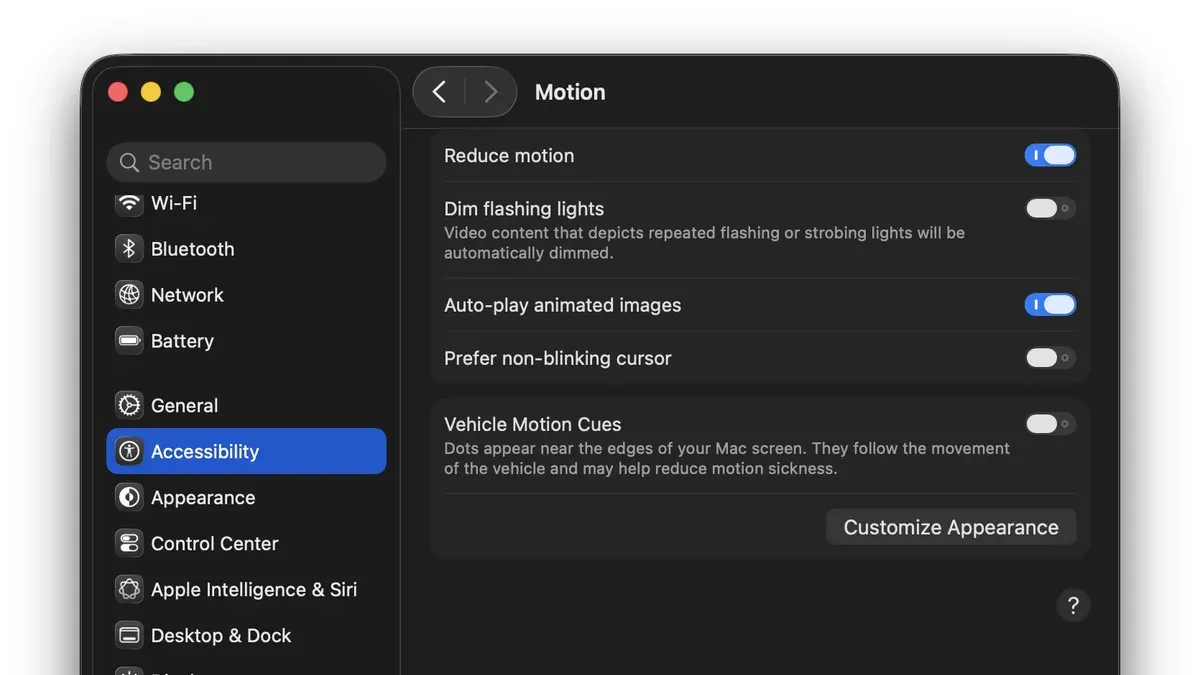Focus the Search field in sidebar
The height and width of the screenshot is (675, 1200).
coord(246,162)
